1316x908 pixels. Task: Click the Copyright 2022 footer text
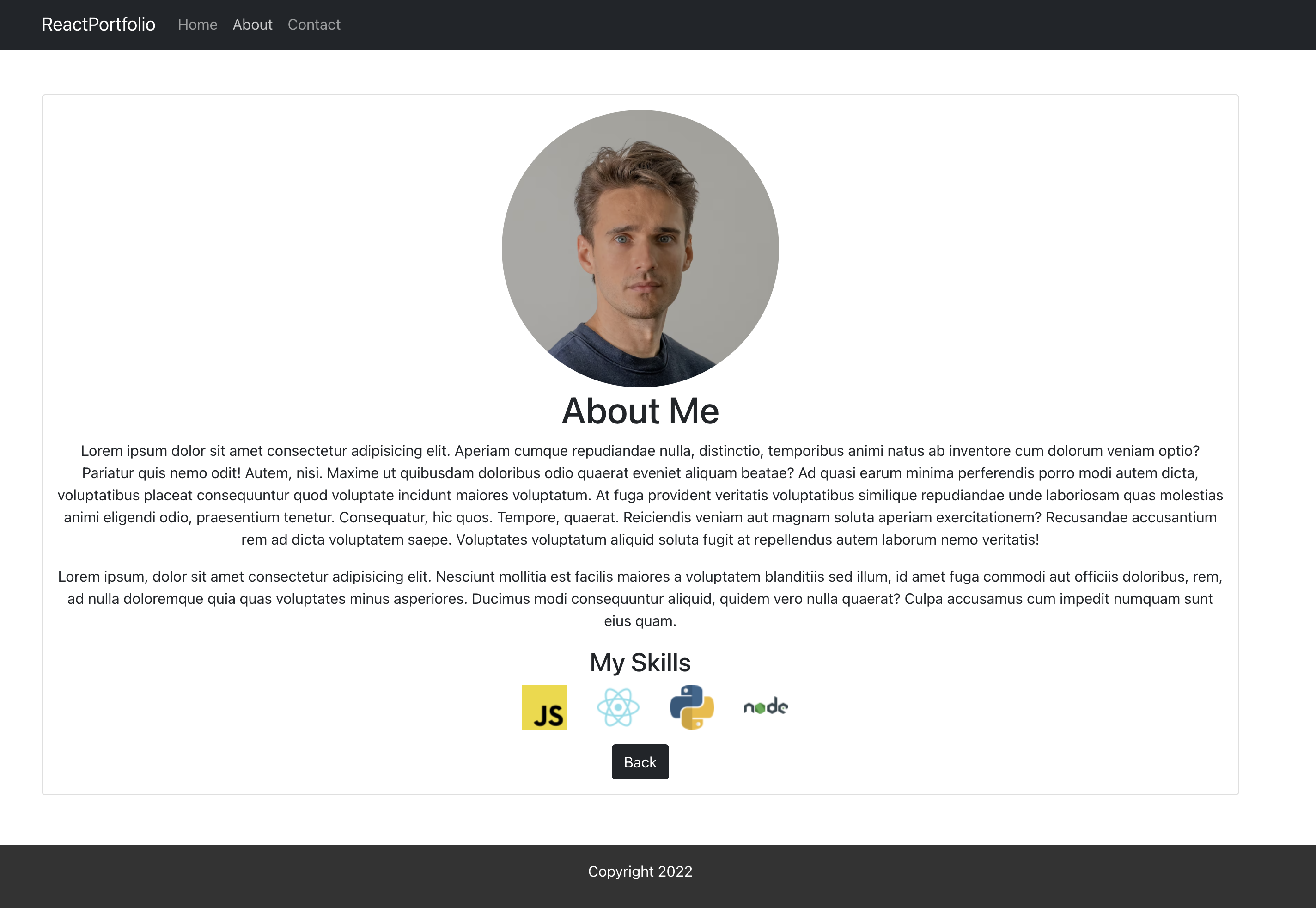pos(640,871)
